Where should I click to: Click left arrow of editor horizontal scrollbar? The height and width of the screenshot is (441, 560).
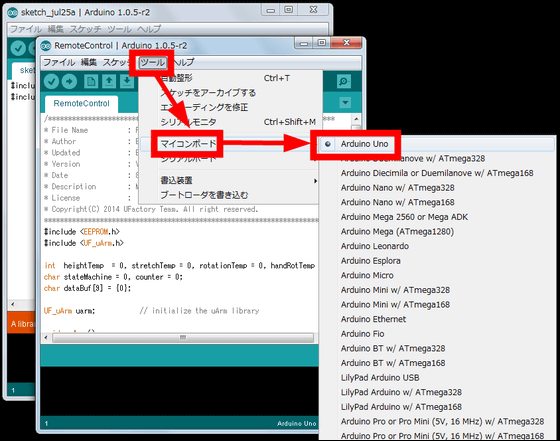click(x=46, y=337)
